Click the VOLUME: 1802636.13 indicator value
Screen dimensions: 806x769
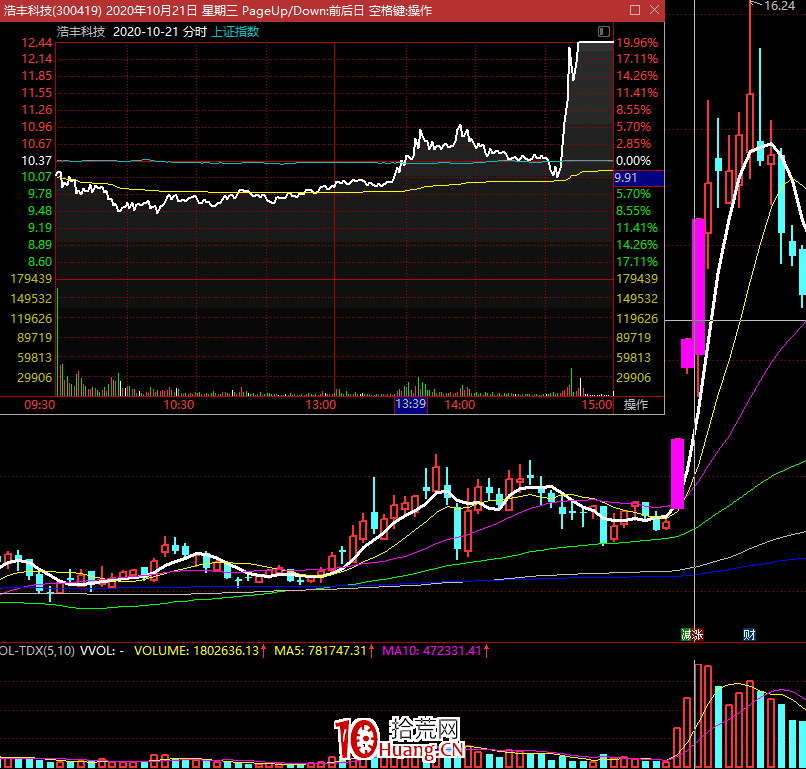click(196, 651)
